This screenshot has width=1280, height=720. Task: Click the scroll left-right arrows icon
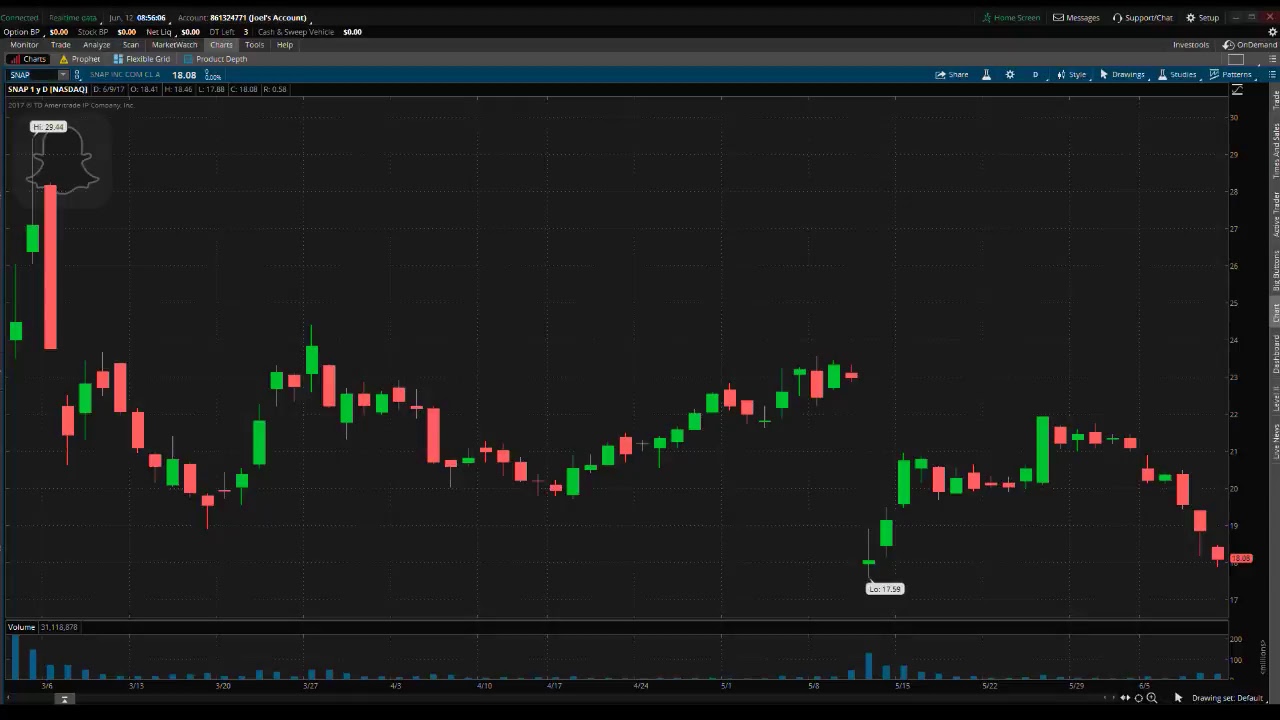1125,698
